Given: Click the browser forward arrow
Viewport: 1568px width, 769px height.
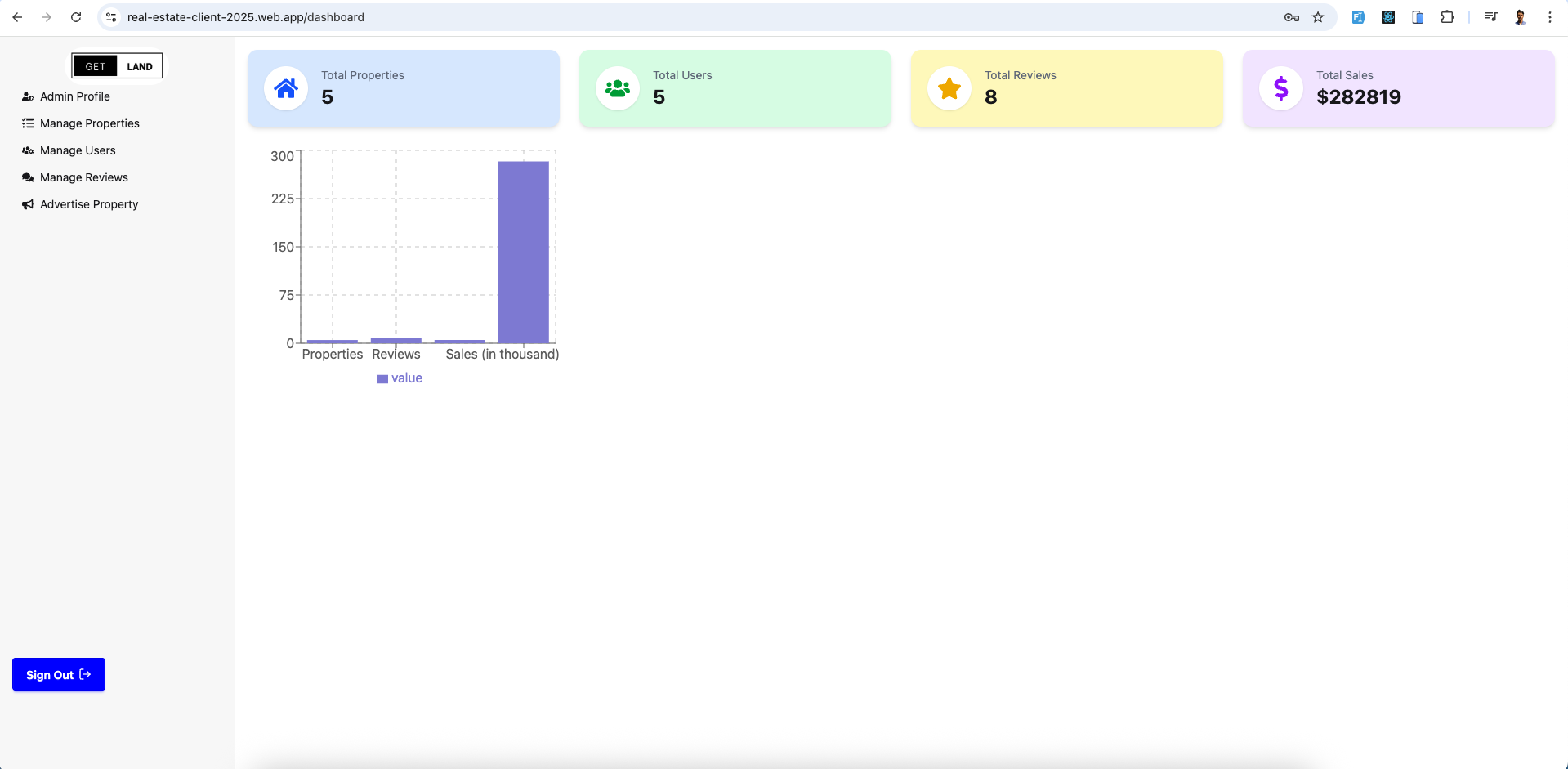Looking at the screenshot, I should tap(47, 17).
